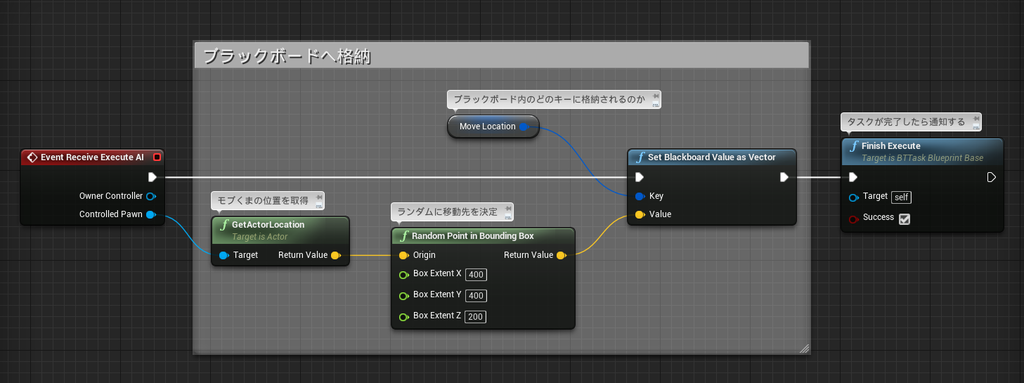Click the モブくまの位置を取得 comment bubble

pos(268,200)
